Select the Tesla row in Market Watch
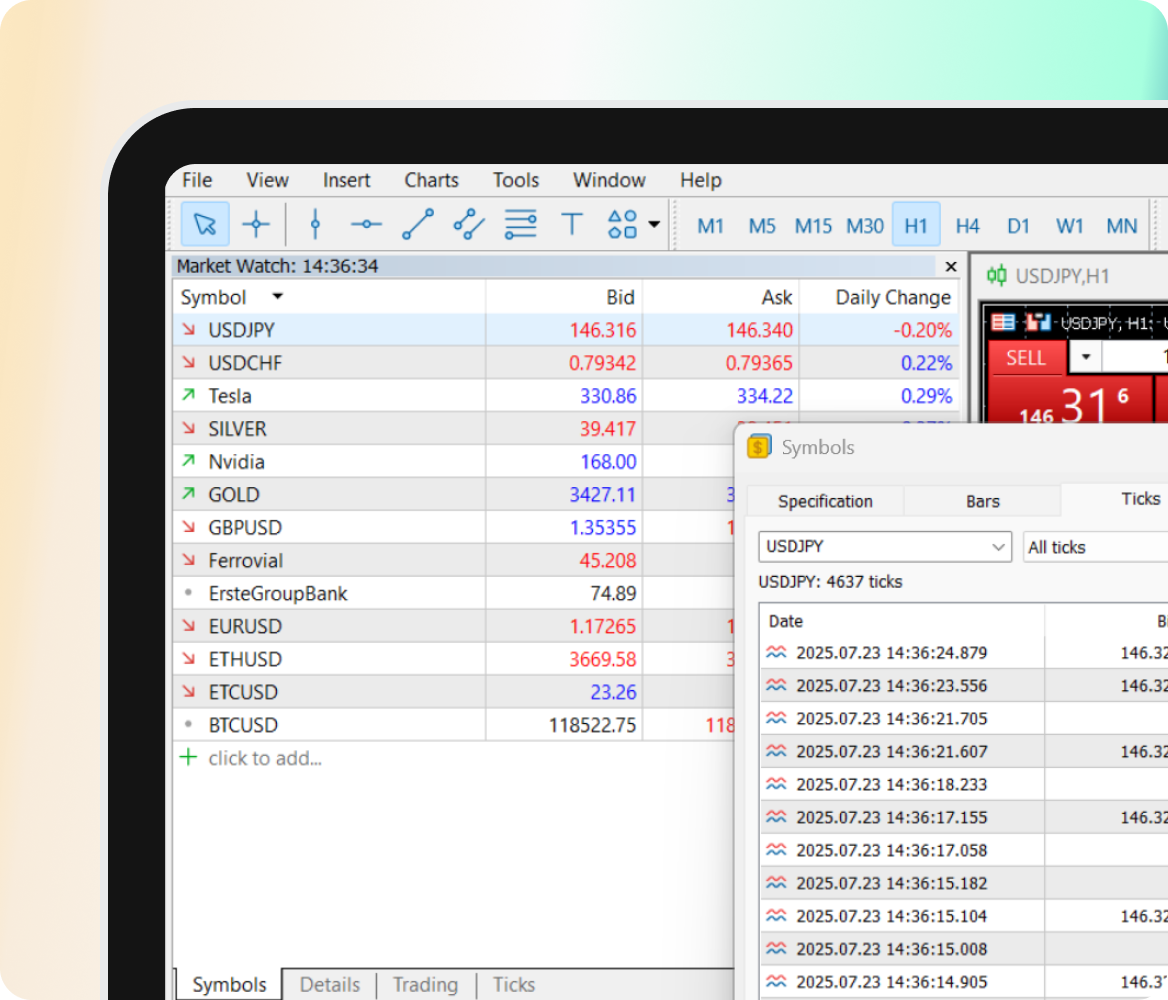The height and width of the screenshot is (1000, 1168). (230, 396)
